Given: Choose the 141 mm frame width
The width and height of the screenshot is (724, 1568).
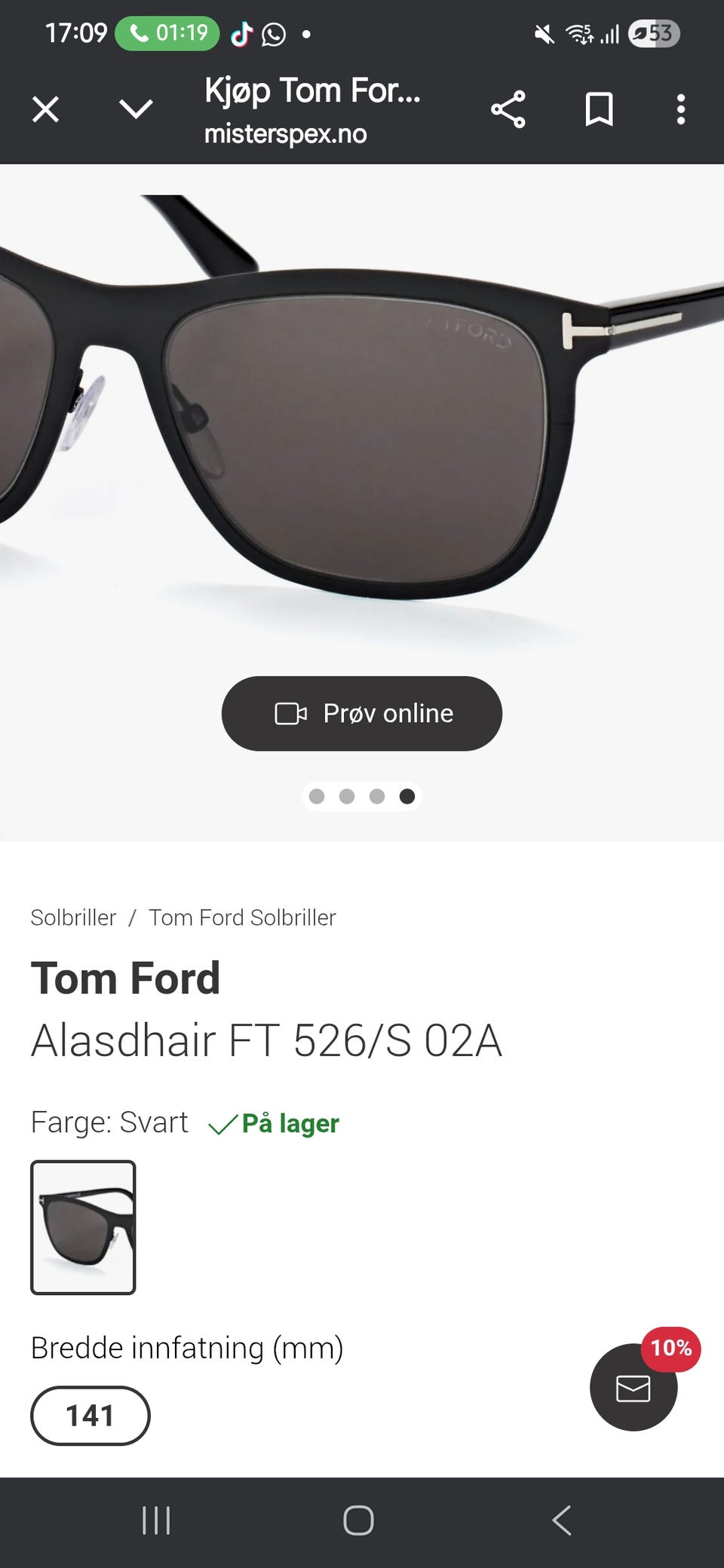Looking at the screenshot, I should [90, 1416].
